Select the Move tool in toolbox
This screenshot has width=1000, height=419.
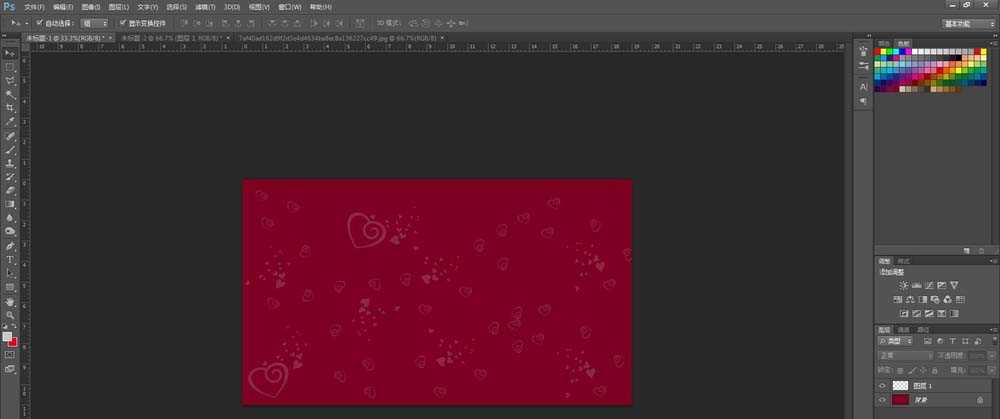coord(10,52)
